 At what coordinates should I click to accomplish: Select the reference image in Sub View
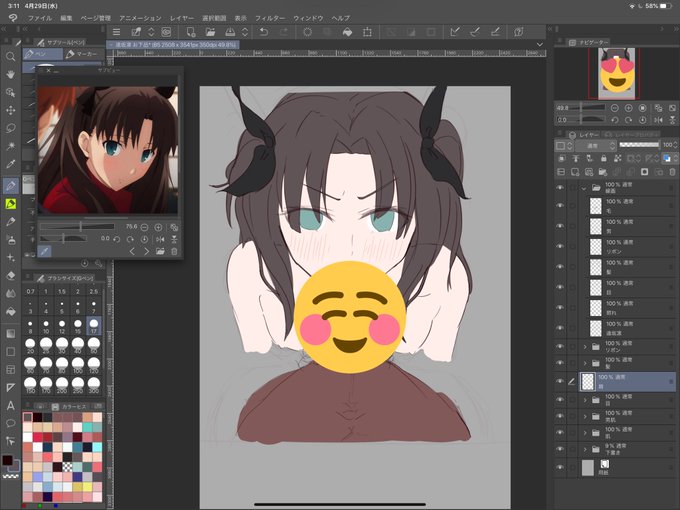coord(108,150)
